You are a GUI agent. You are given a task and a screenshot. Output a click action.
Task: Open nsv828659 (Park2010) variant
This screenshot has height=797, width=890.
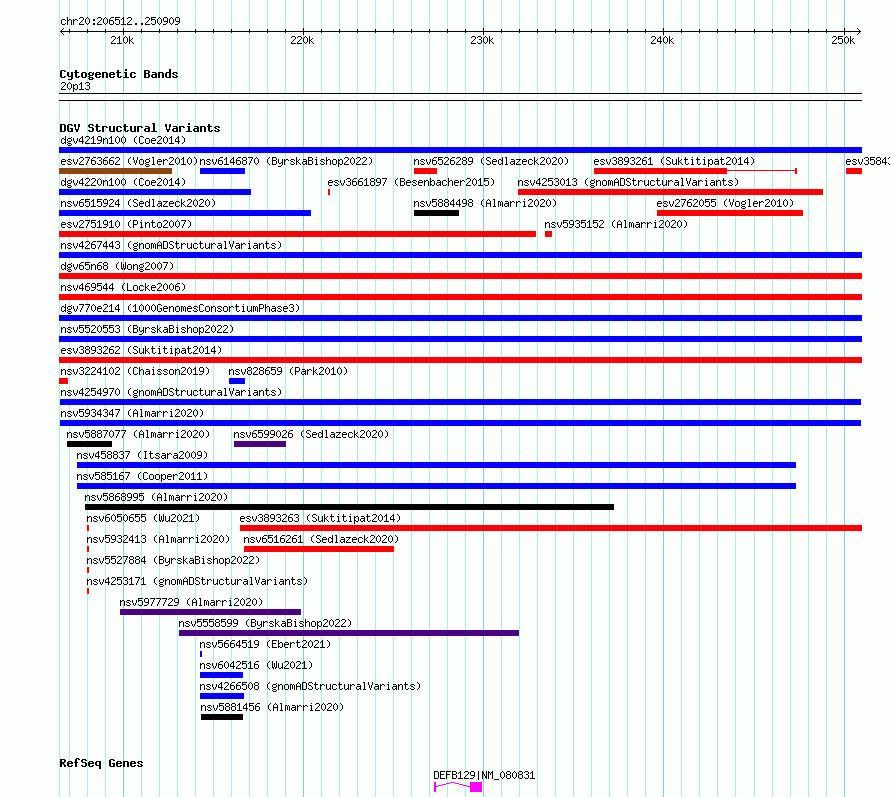(288, 371)
